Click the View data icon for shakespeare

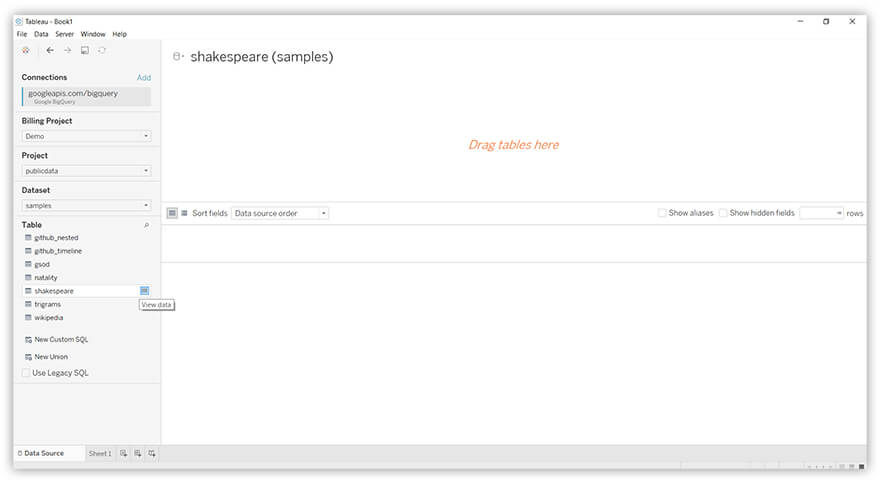(x=144, y=291)
